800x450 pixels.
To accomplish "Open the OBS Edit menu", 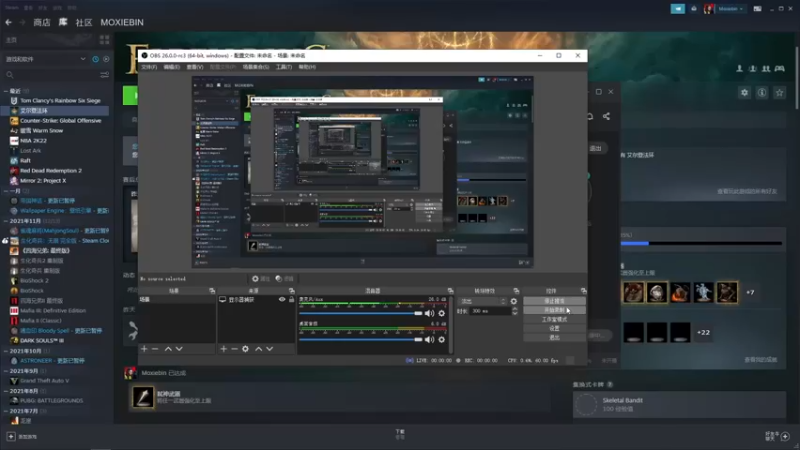I will click(x=171, y=67).
